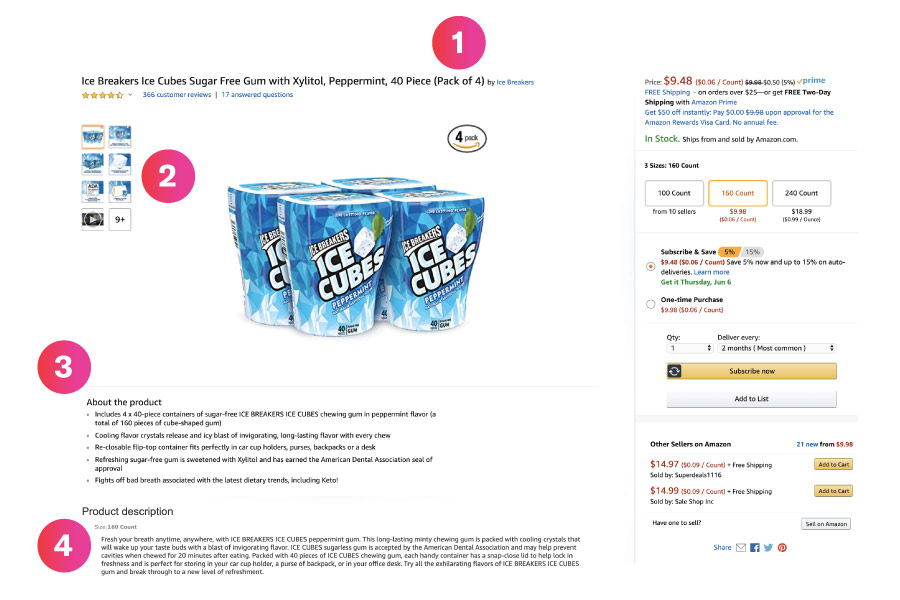Share the product via email icon

pyautogui.click(x=741, y=548)
